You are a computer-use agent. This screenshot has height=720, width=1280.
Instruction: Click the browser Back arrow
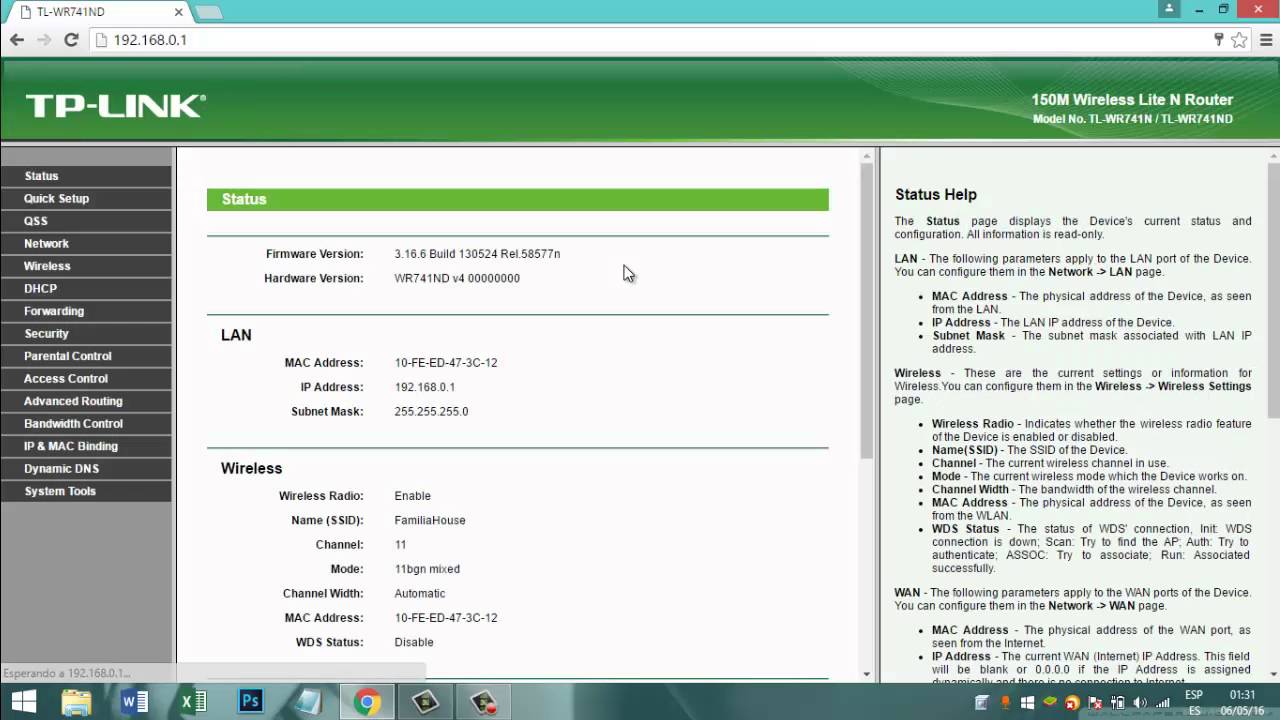[x=17, y=40]
